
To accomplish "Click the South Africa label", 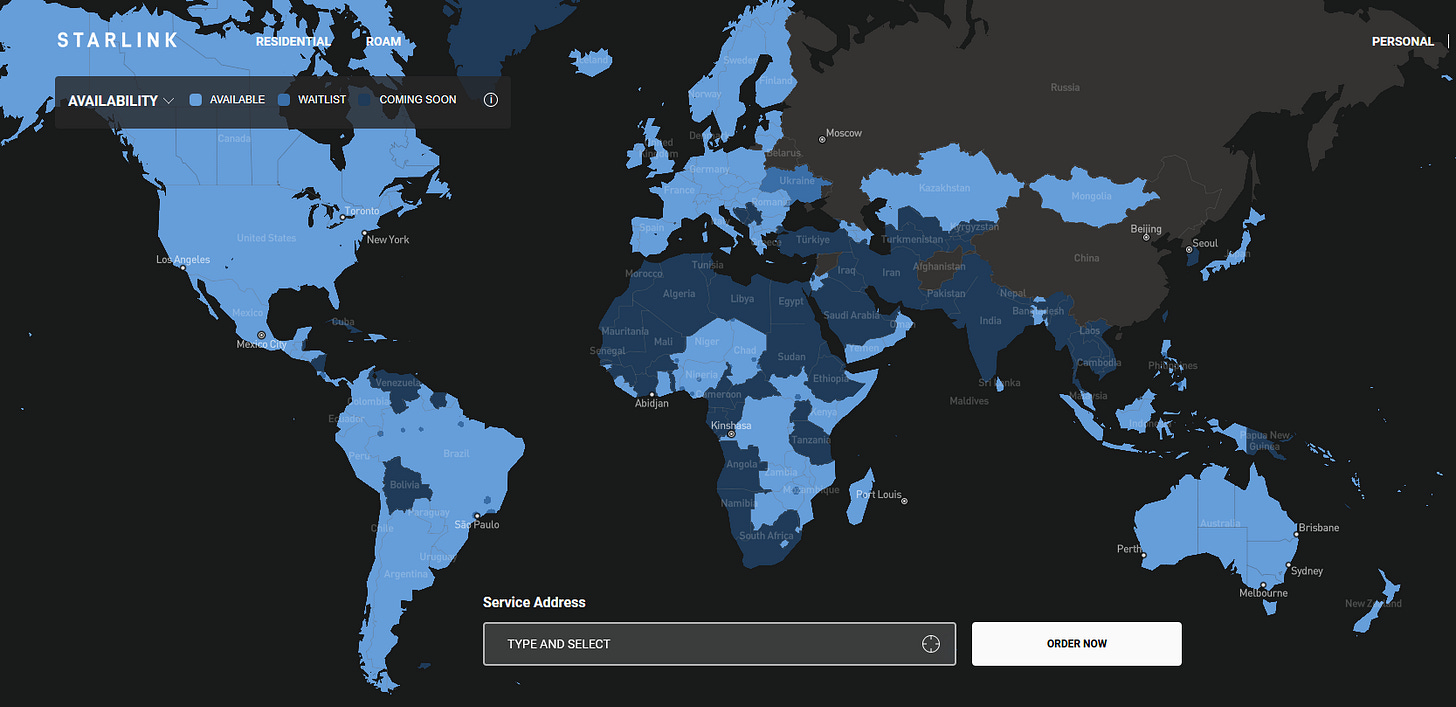I will coord(766,536).
